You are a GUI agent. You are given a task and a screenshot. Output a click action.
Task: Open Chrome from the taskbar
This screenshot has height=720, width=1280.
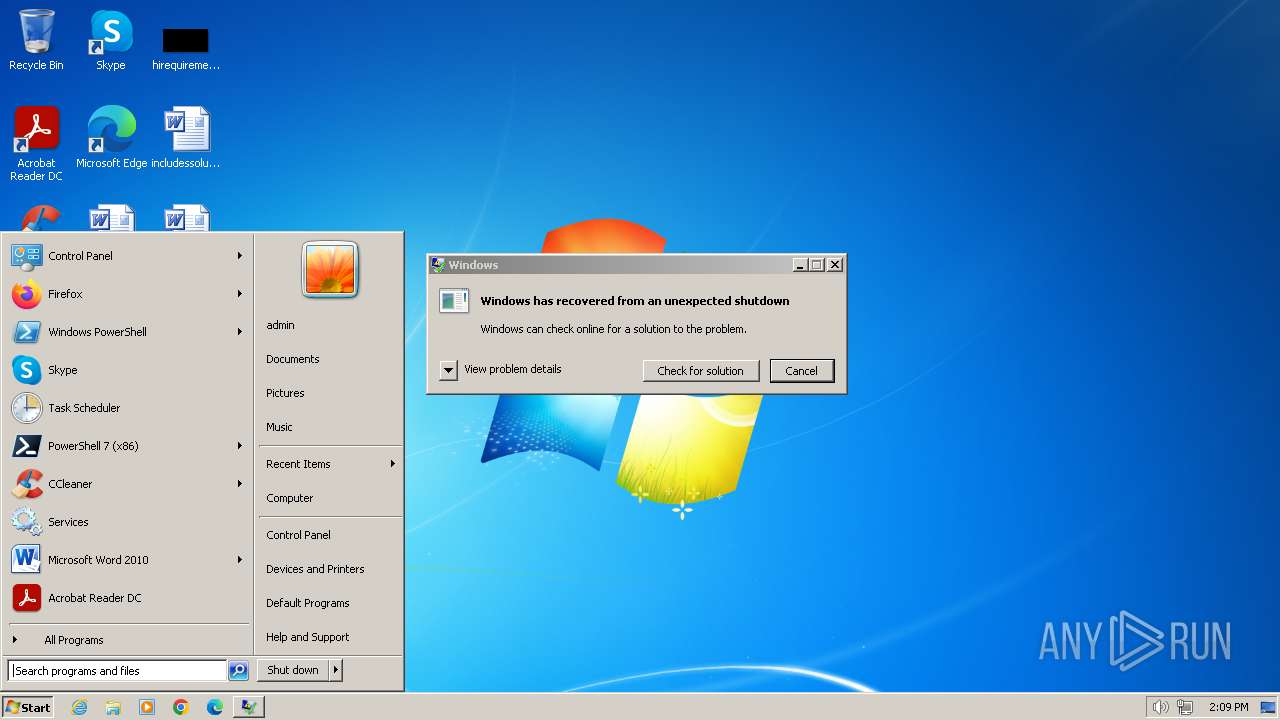[x=181, y=707]
